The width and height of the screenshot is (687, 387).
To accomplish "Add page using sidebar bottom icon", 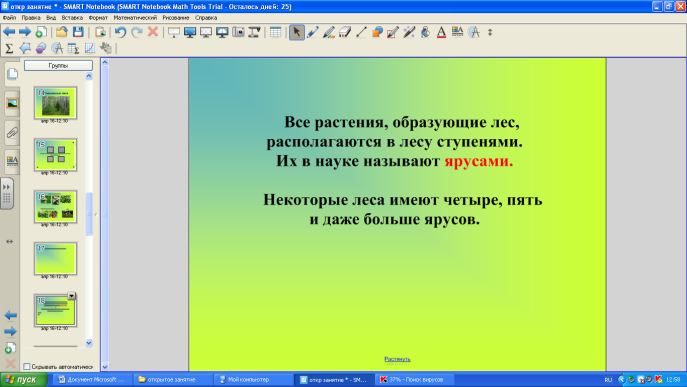I will [11, 348].
